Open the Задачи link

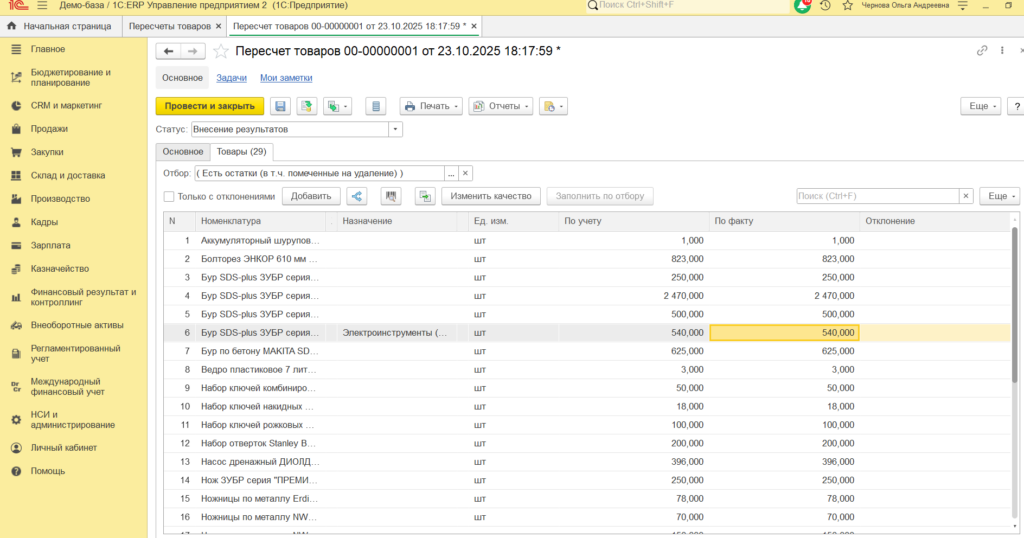point(231,78)
